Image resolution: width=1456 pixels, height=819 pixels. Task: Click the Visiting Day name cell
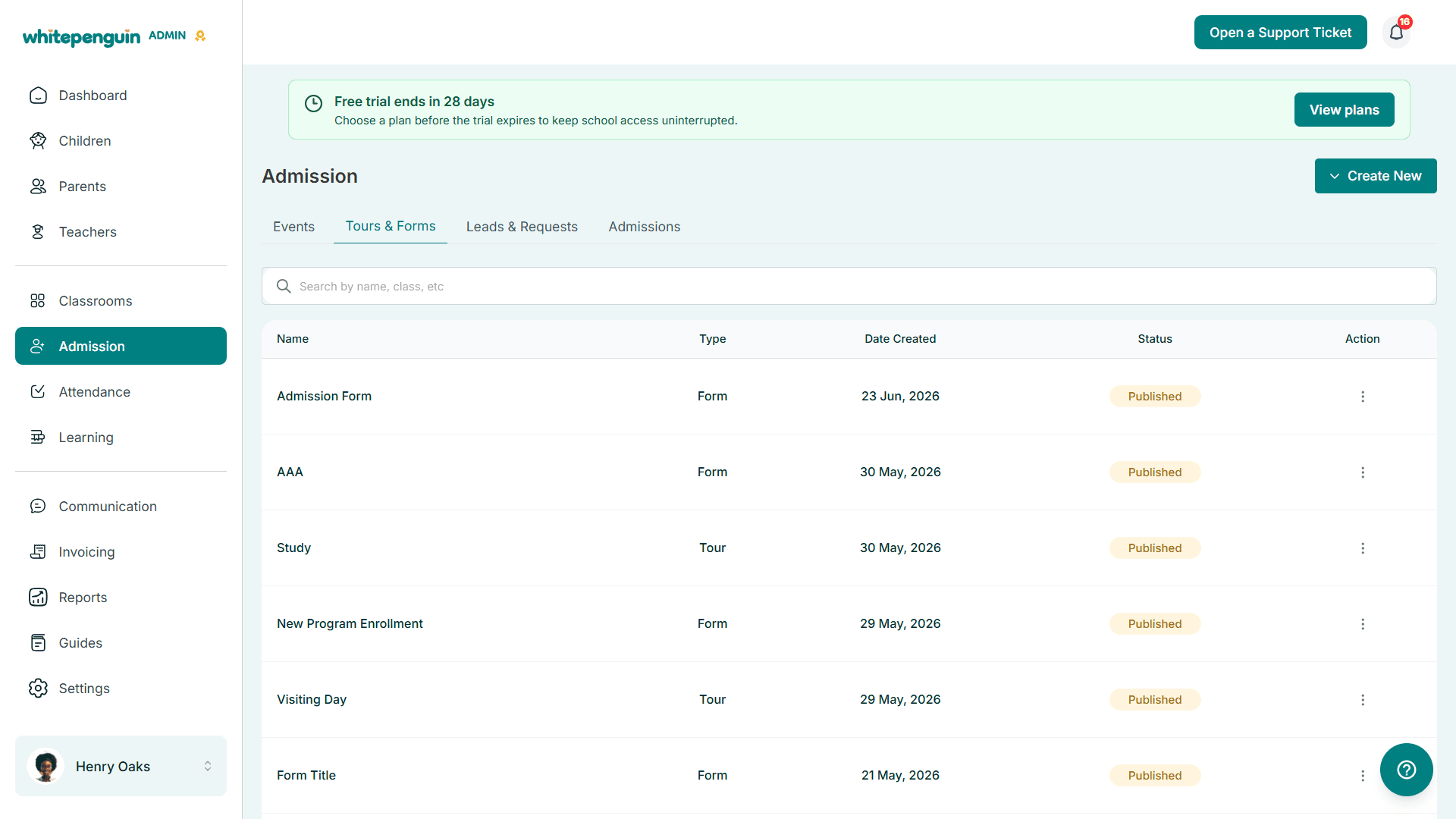312,699
